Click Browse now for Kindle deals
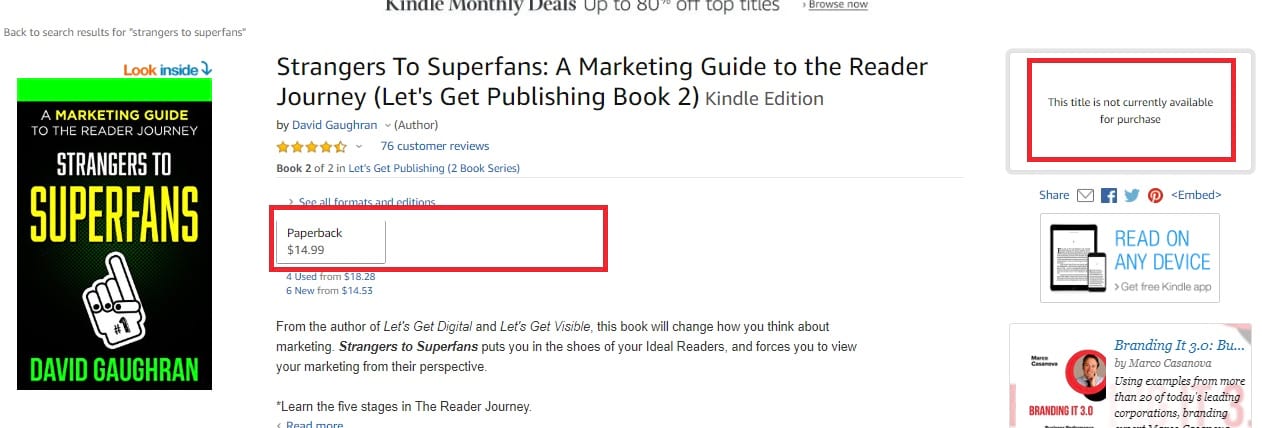Viewport: 1262px width, 428px height. [x=837, y=5]
